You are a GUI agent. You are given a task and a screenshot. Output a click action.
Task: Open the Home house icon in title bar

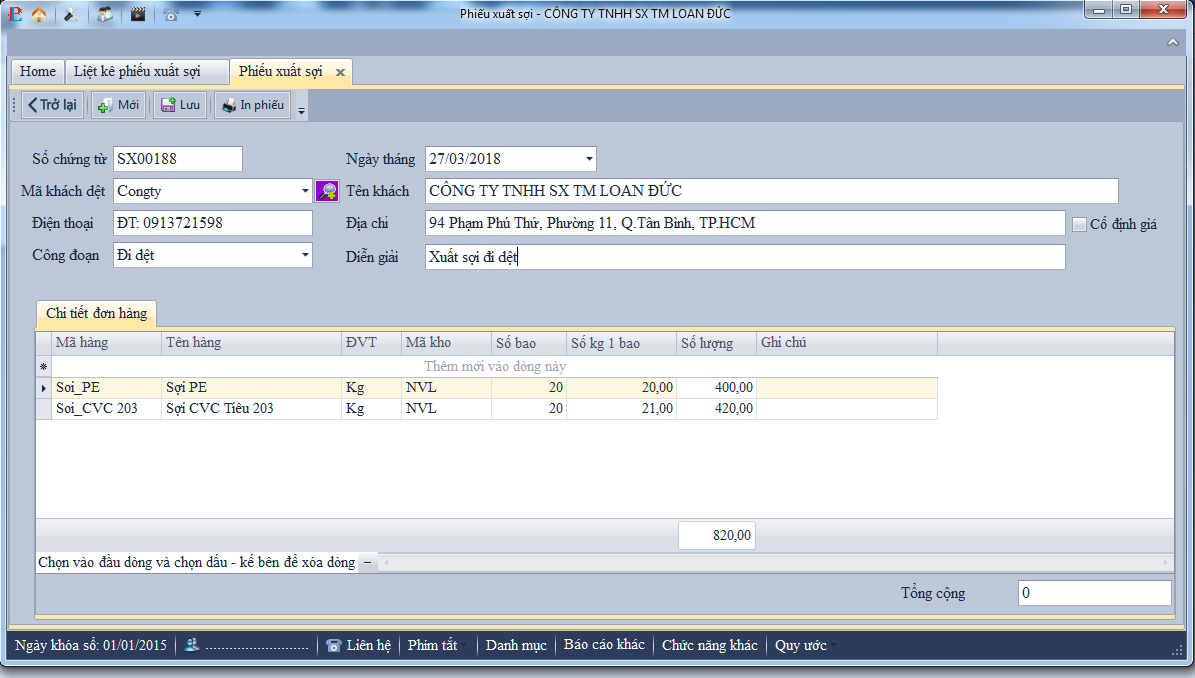(x=39, y=14)
